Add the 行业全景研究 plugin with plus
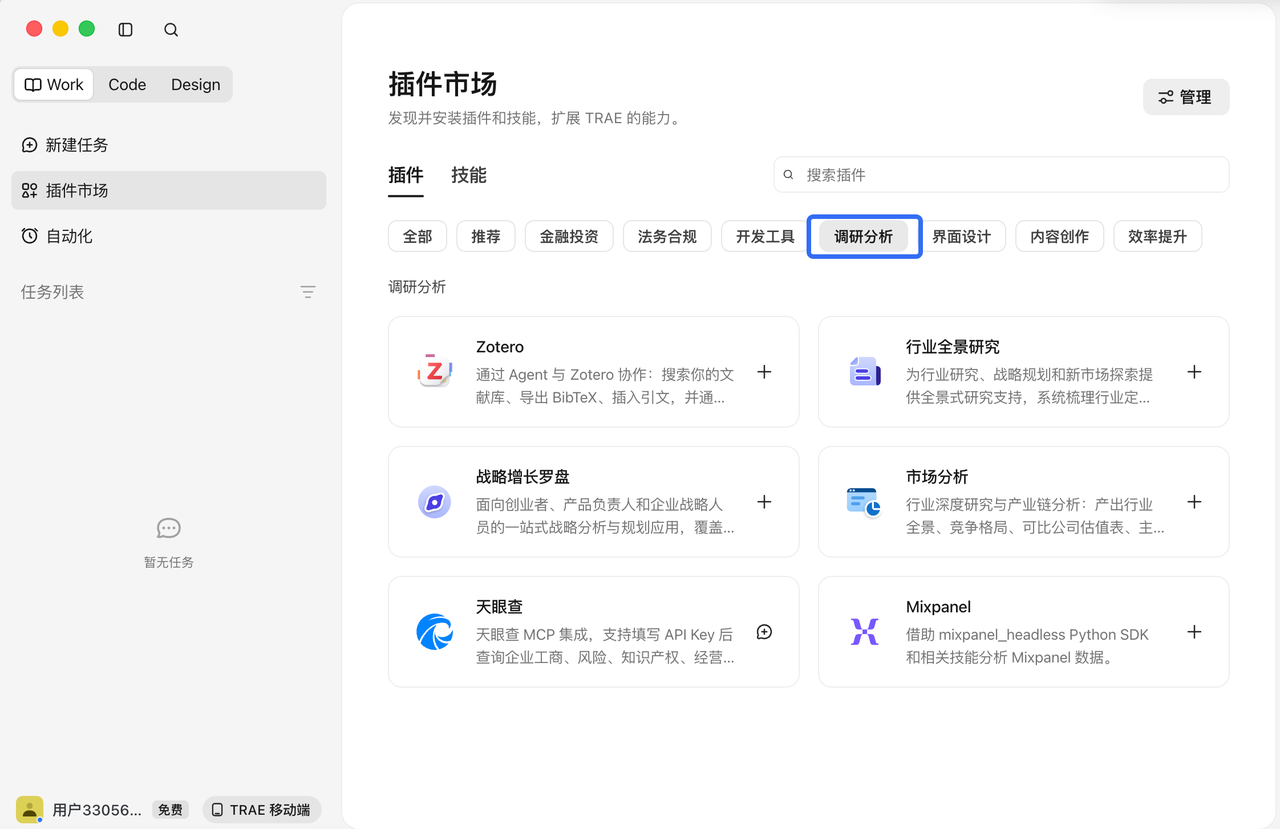The height and width of the screenshot is (829, 1280). click(1194, 372)
